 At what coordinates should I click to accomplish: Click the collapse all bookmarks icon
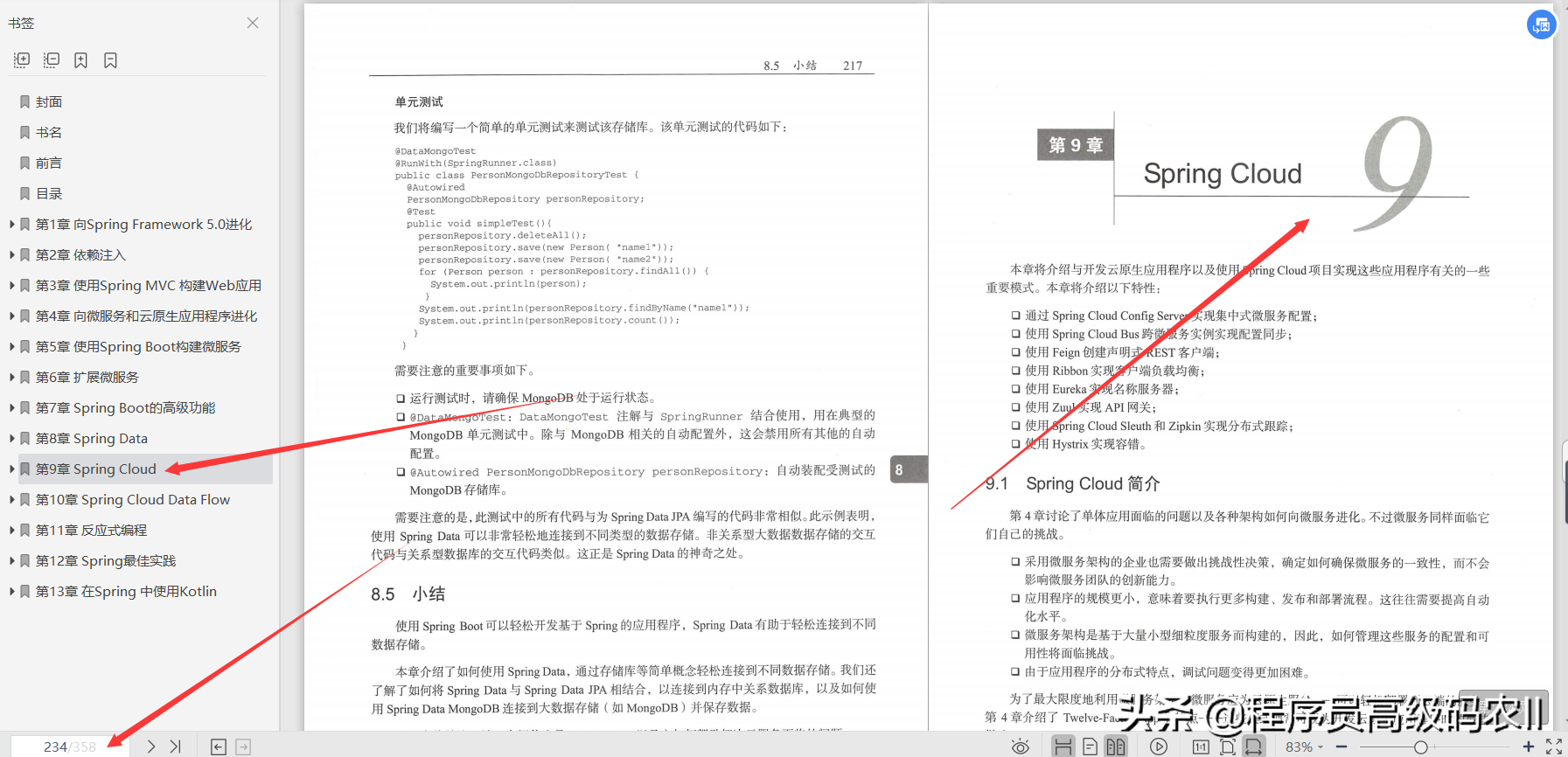[x=52, y=59]
